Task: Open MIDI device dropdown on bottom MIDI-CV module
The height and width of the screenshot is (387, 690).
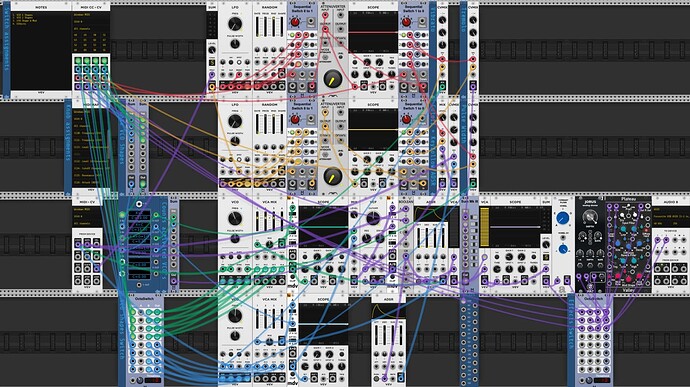Action: click(87, 217)
